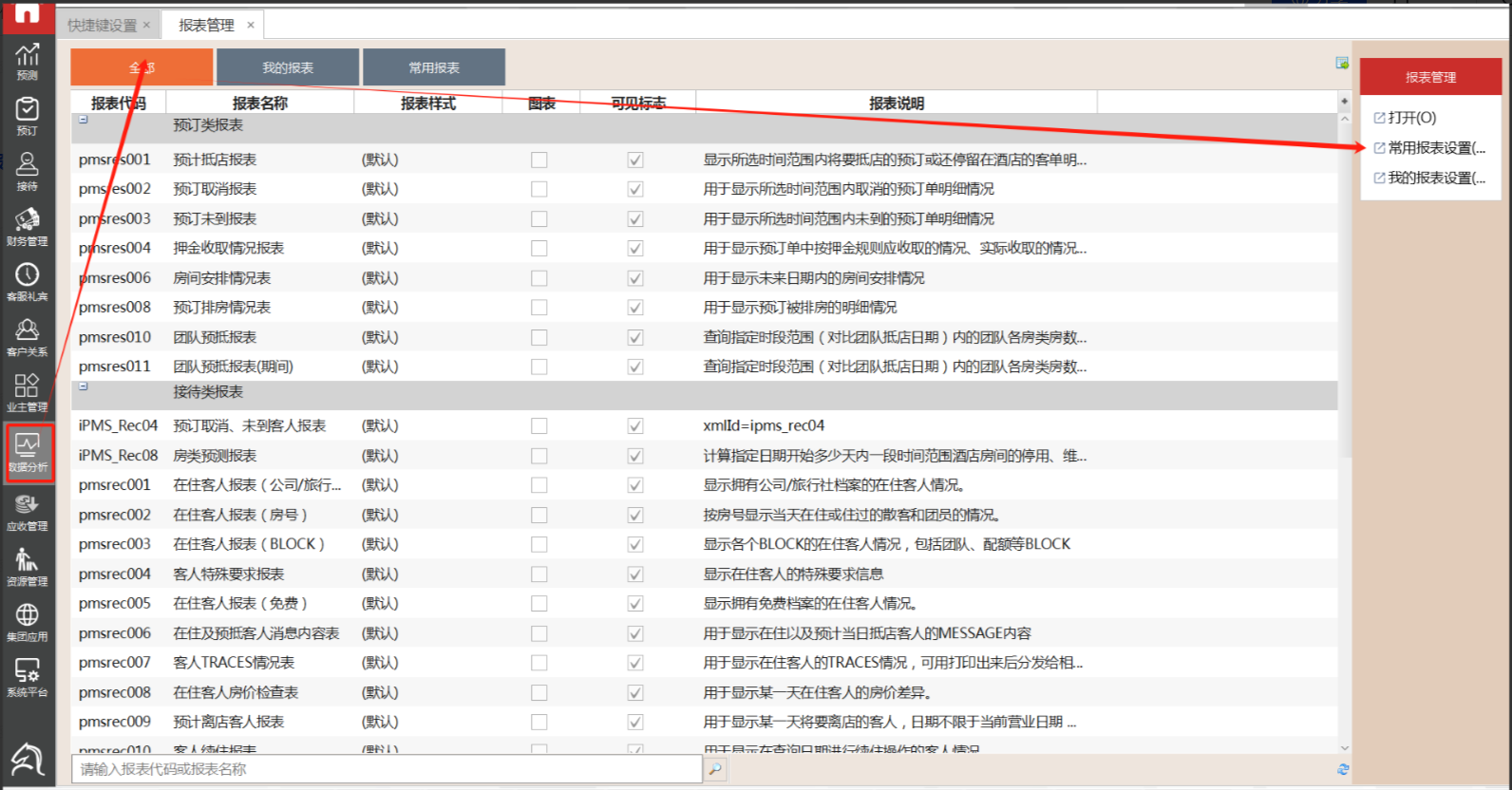Tick the 图表 checkbox for pmsres001
Image resolution: width=1512 pixels, height=790 pixels.
539,160
